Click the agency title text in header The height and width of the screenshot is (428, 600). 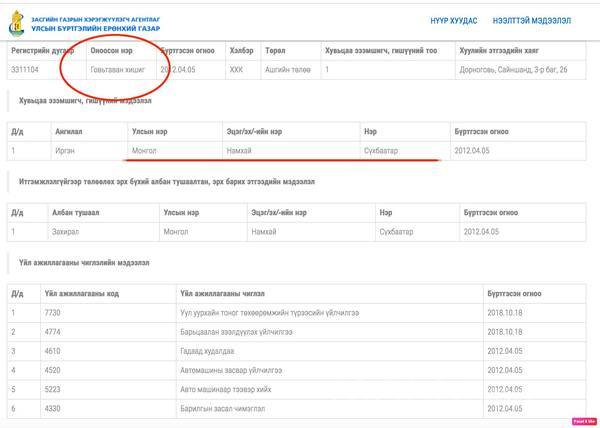point(95,21)
